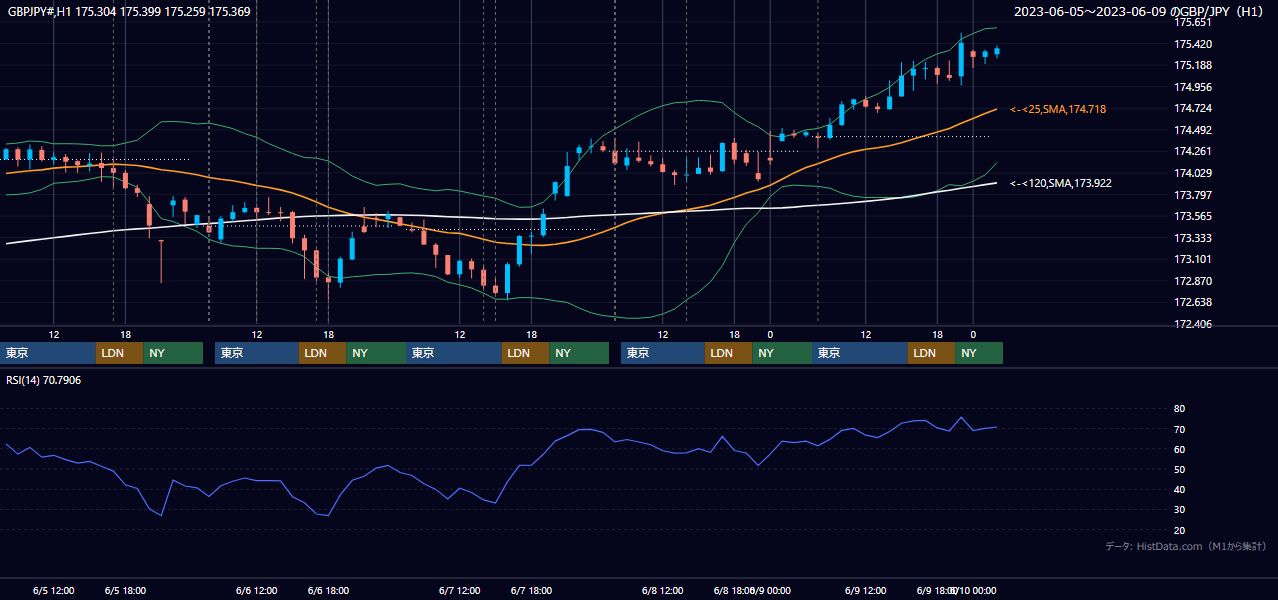Click RSI axis level 40
Image resolution: width=1278 pixels, height=600 pixels.
(1180, 490)
